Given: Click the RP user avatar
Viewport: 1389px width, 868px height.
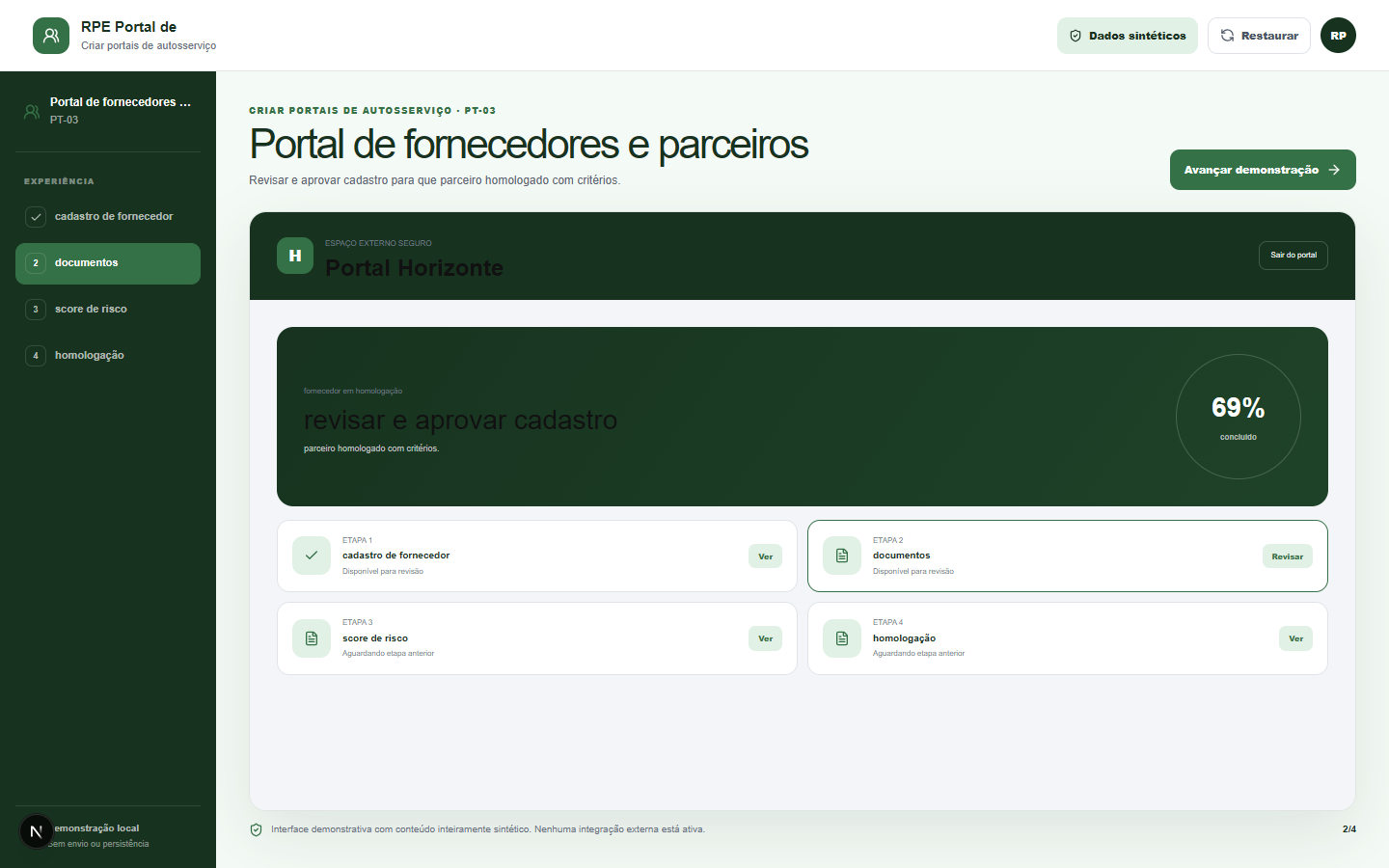Looking at the screenshot, I should (1338, 36).
